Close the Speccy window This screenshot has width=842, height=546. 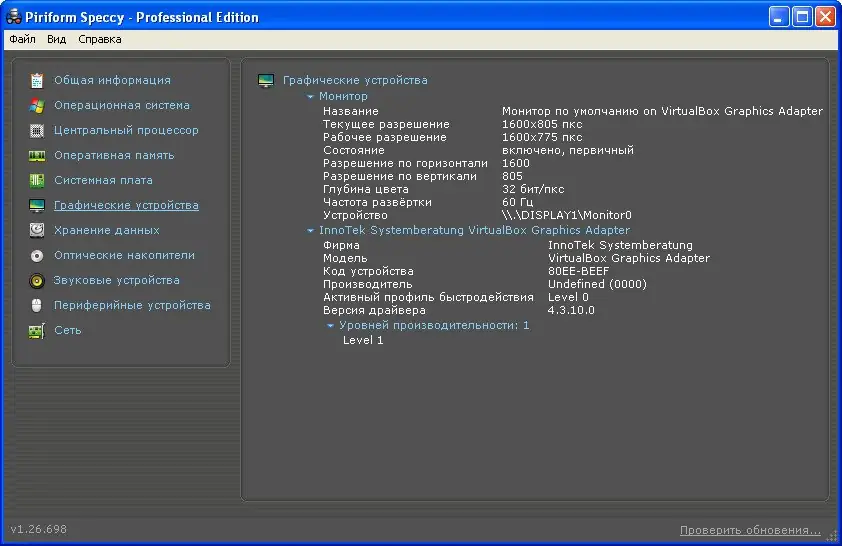click(x=825, y=17)
